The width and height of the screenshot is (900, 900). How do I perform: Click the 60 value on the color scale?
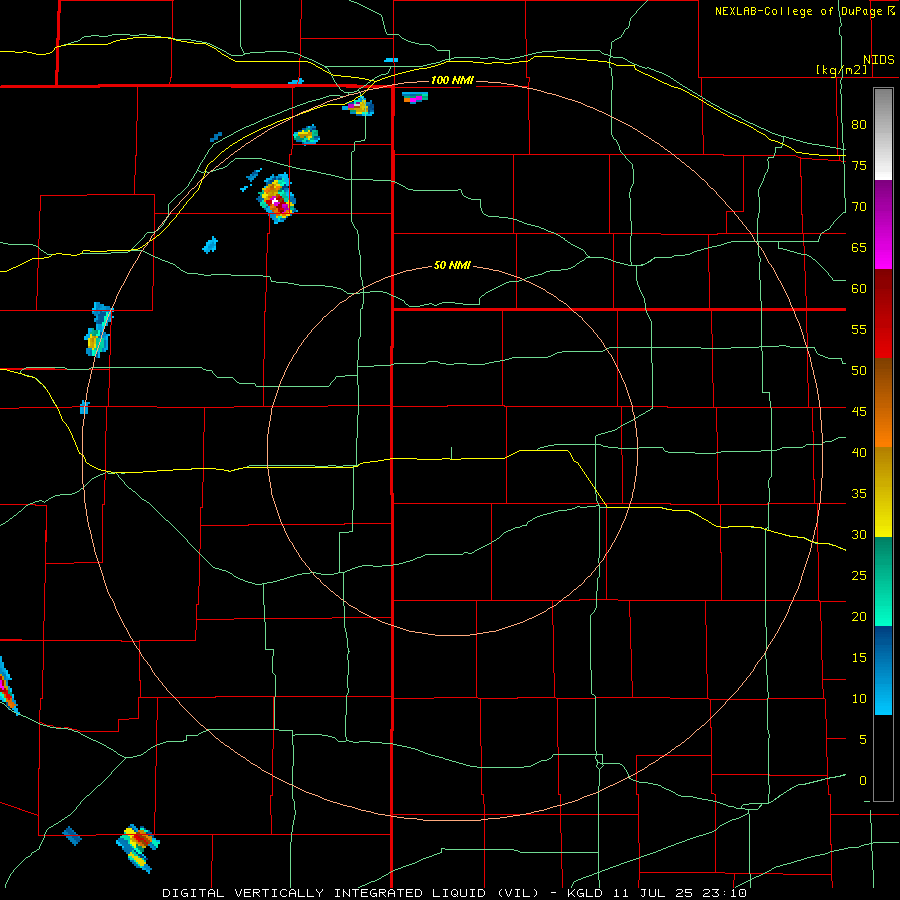point(859,289)
